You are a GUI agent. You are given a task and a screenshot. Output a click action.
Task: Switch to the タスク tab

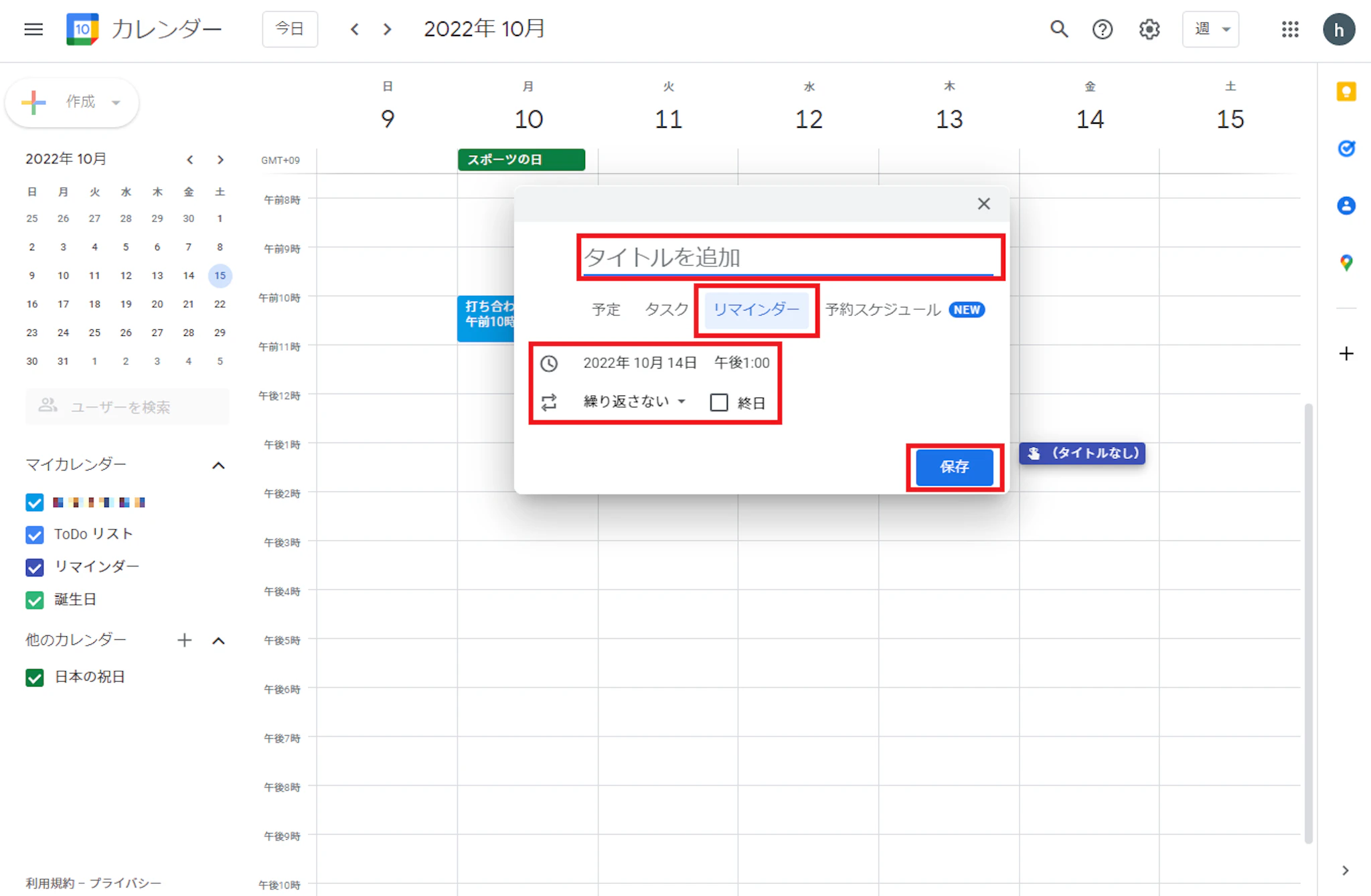click(666, 310)
